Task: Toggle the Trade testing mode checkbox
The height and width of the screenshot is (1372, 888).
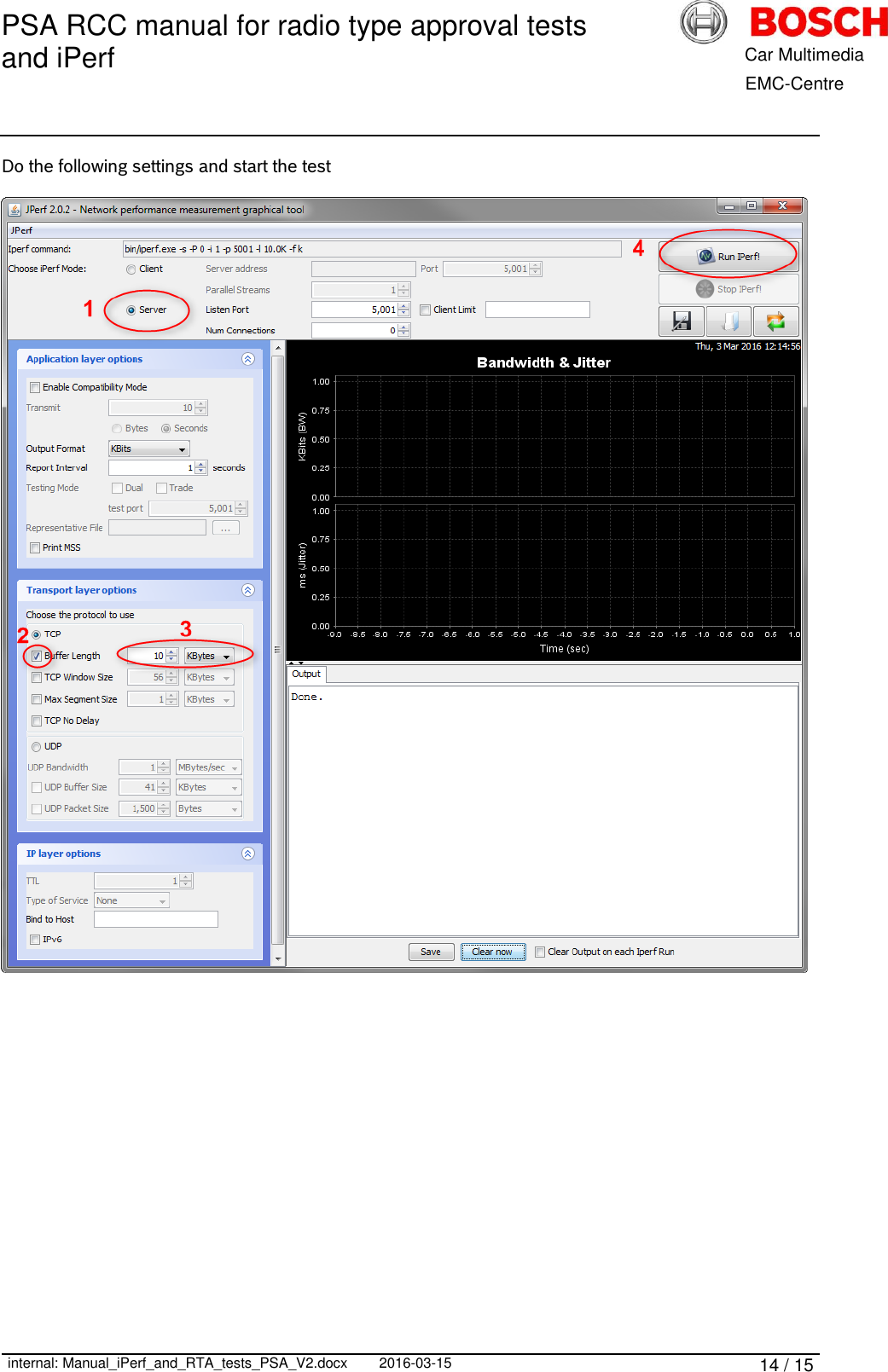Action: (x=161, y=489)
